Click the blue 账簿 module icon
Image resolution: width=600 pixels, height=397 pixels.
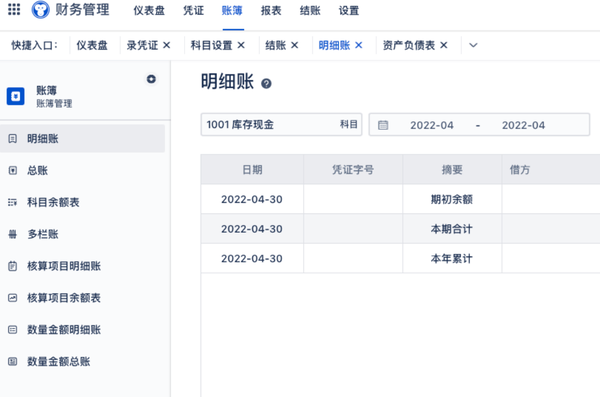(16, 96)
